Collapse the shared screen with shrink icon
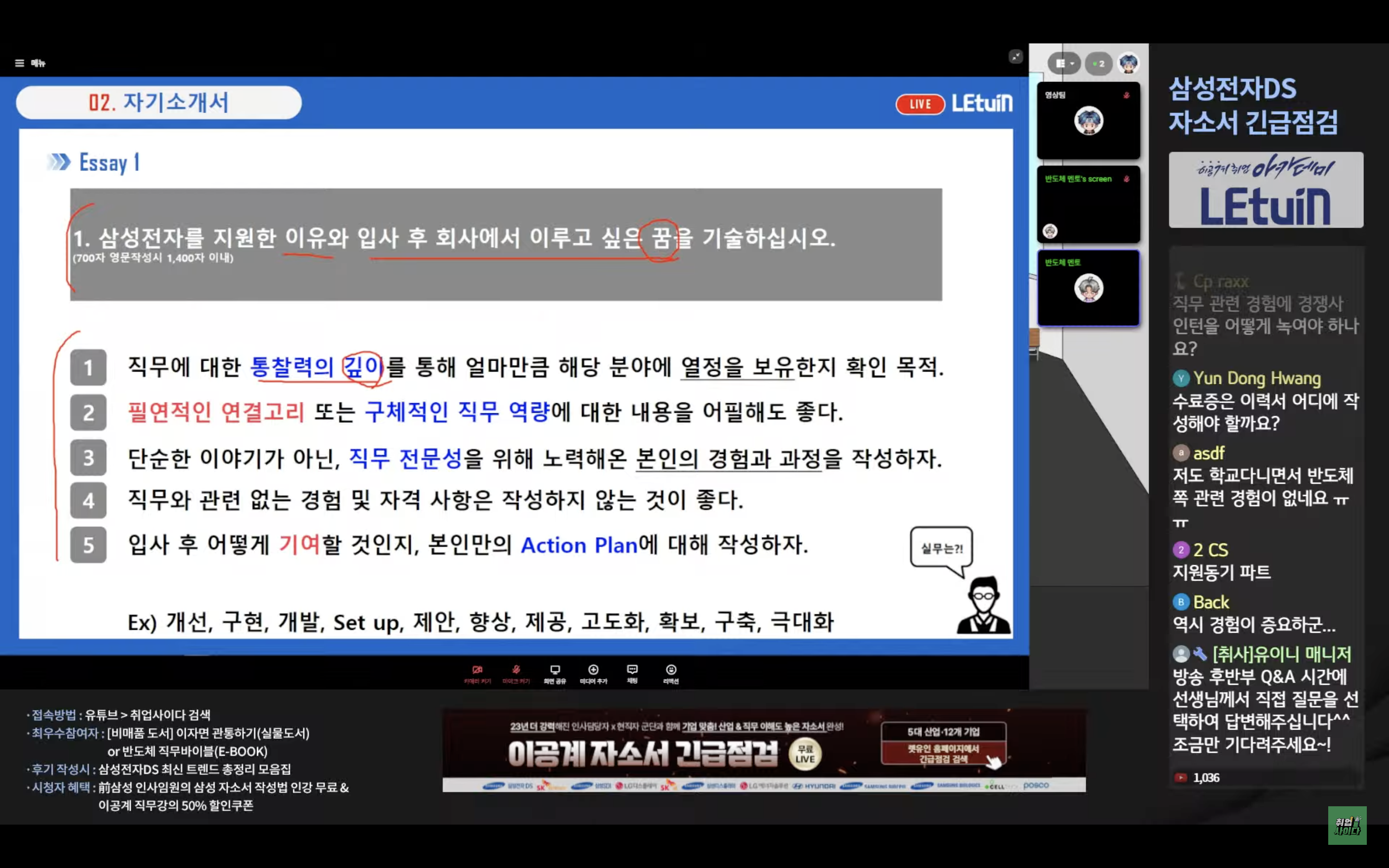Viewport: 1389px width, 868px height. (x=1015, y=56)
